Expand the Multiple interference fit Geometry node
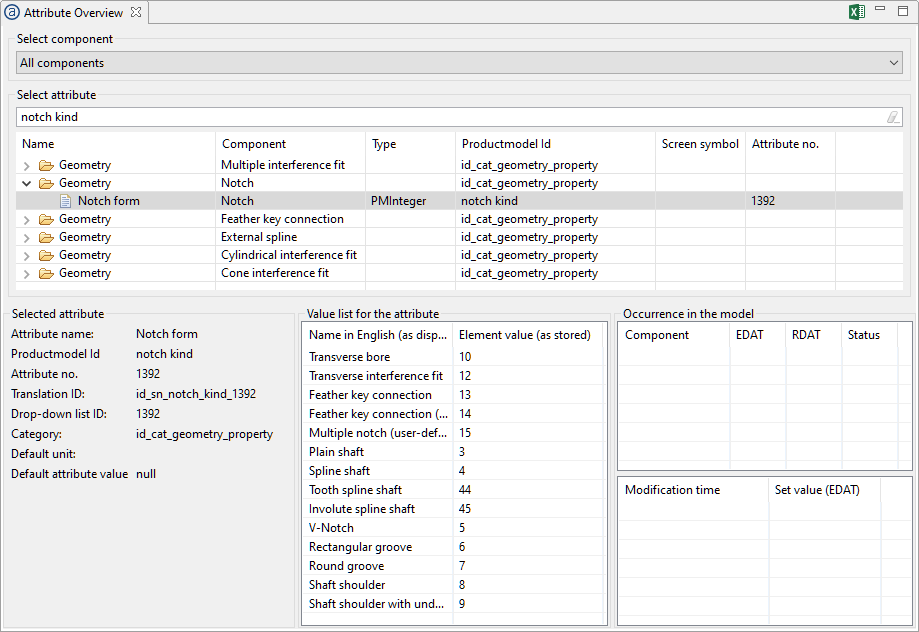The image size is (919, 632). [26, 165]
